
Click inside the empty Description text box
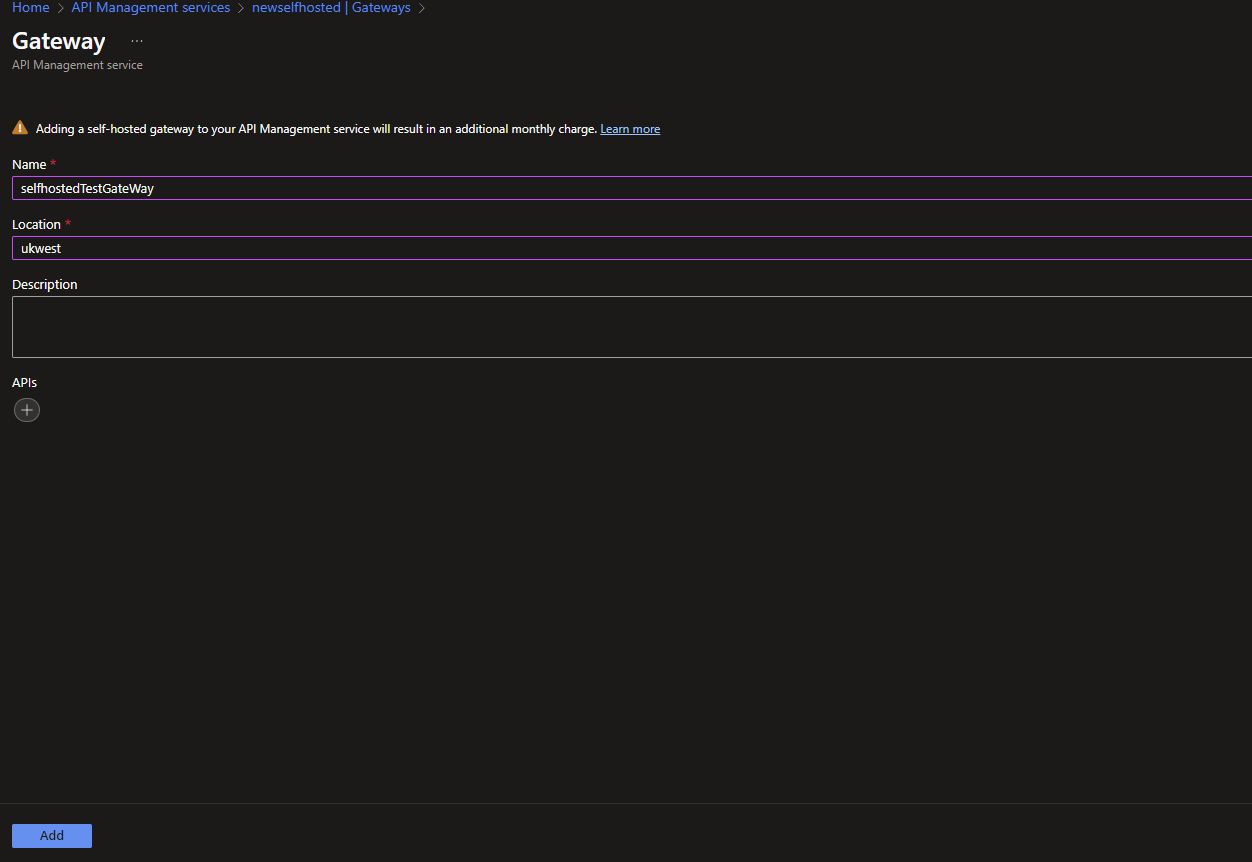pos(630,327)
